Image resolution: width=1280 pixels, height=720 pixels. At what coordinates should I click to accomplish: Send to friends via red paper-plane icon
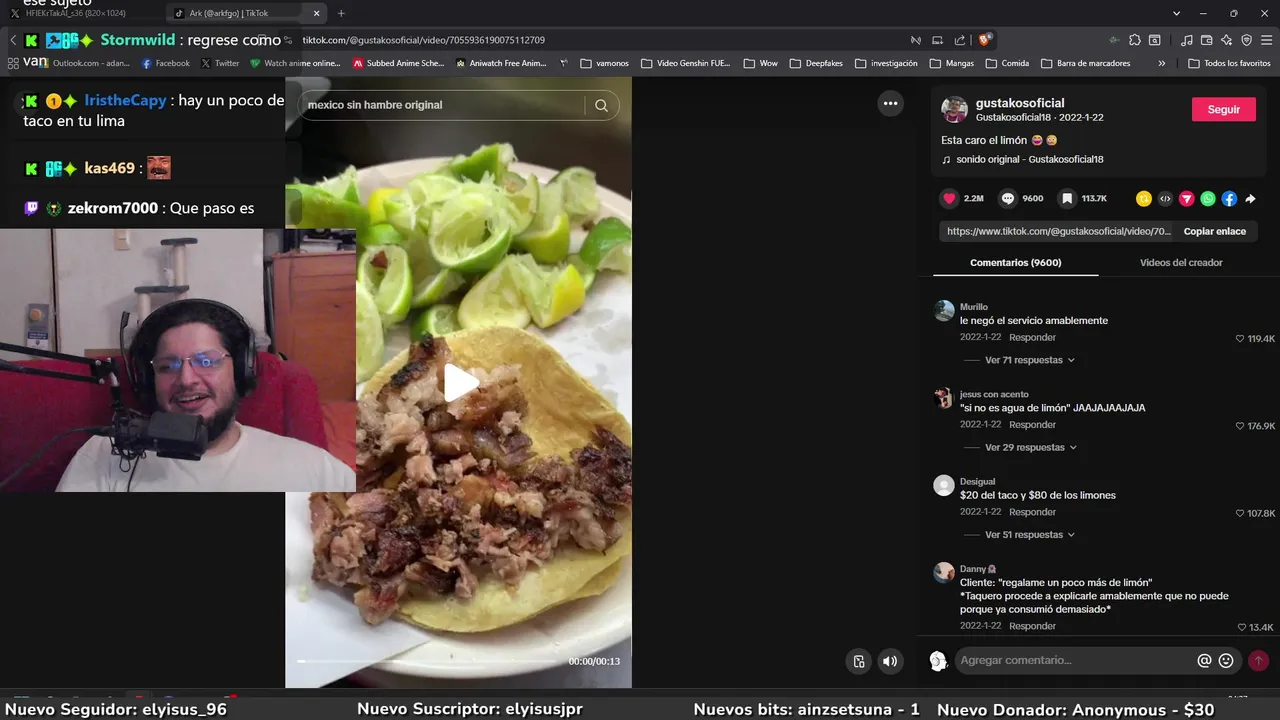[1186, 198]
